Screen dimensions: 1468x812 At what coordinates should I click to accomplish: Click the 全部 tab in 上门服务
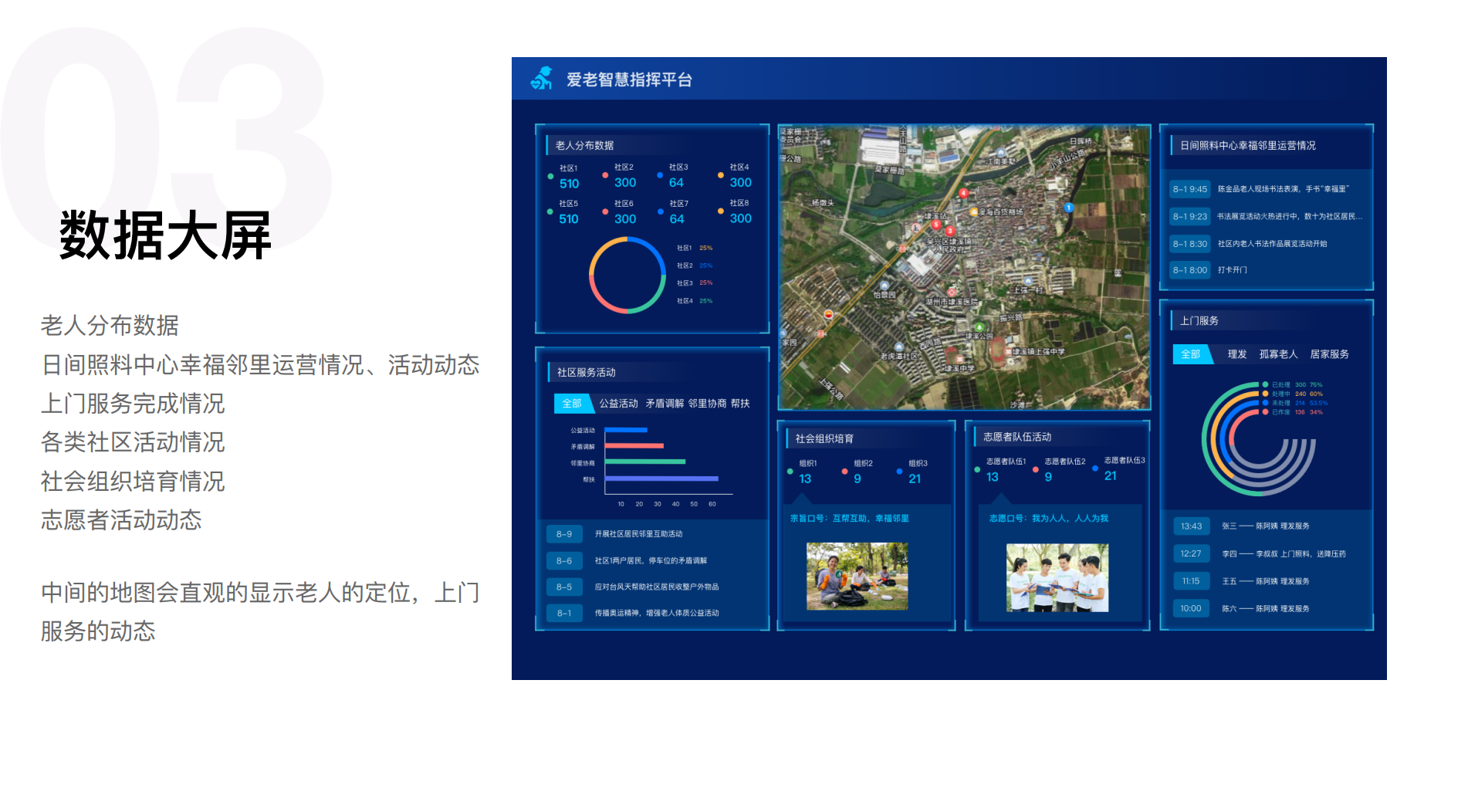pos(1191,354)
